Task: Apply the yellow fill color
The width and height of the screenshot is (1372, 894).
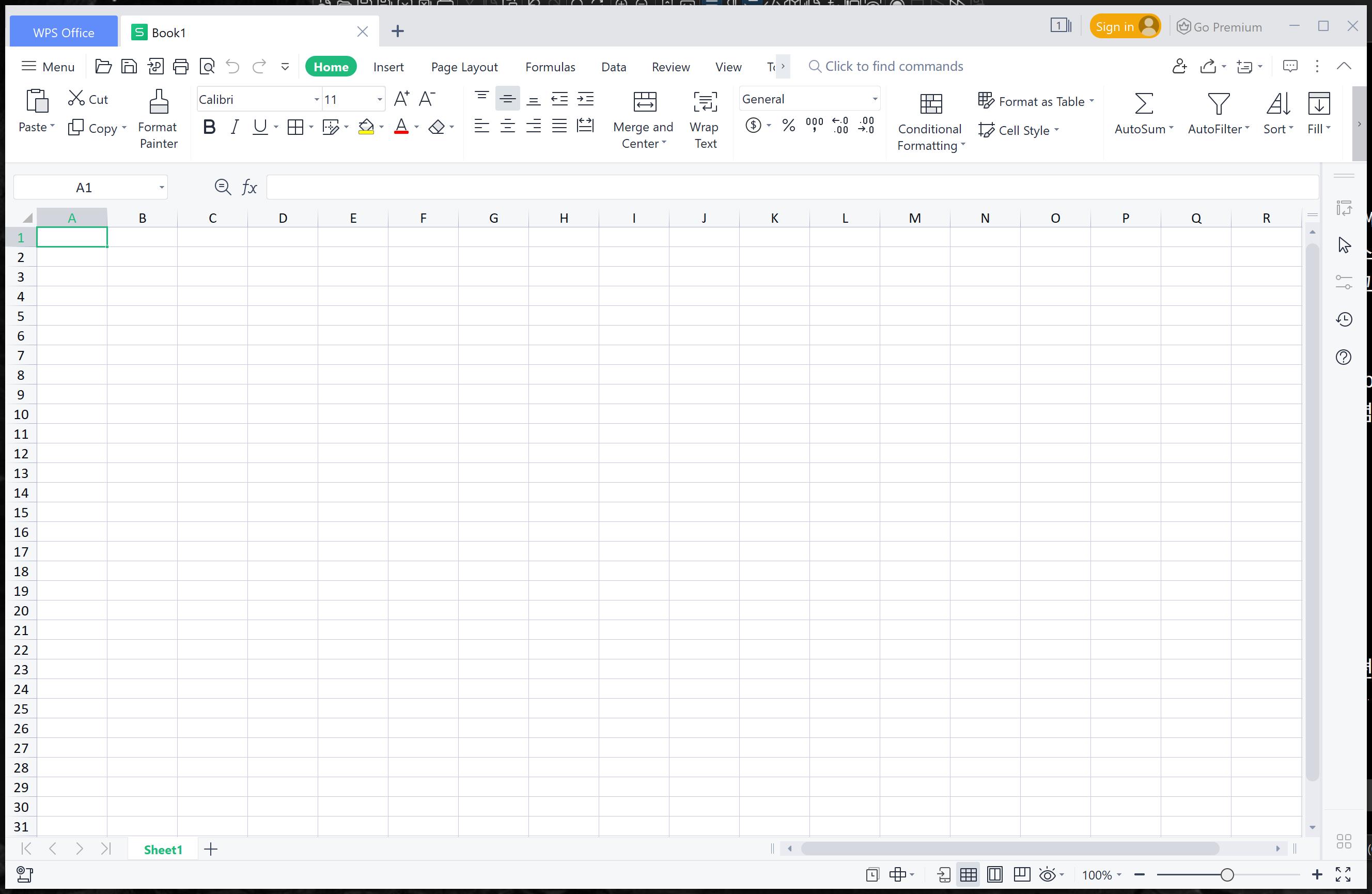Action: tap(366, 127)
